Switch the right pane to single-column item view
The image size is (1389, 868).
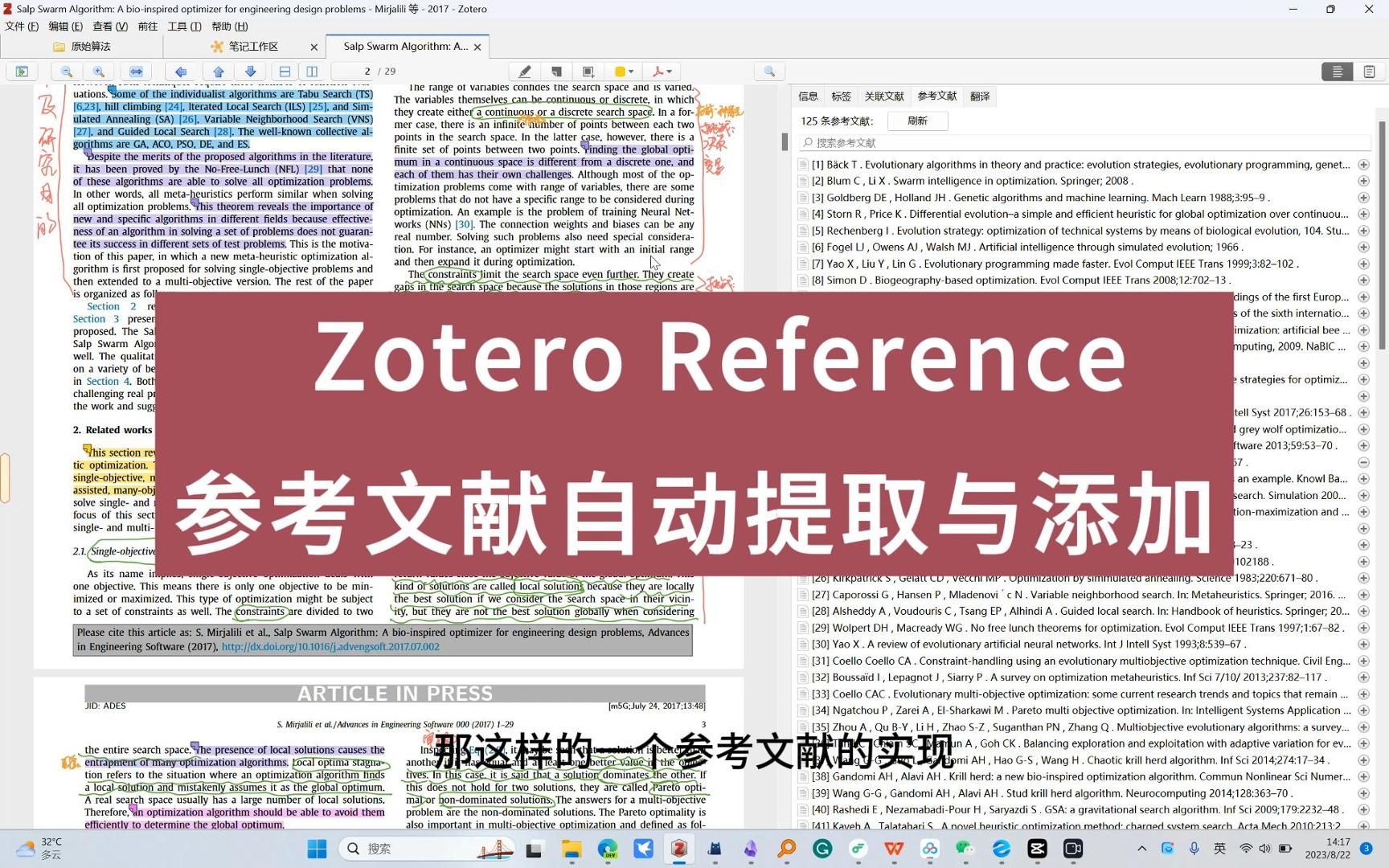click(1338, 72)
